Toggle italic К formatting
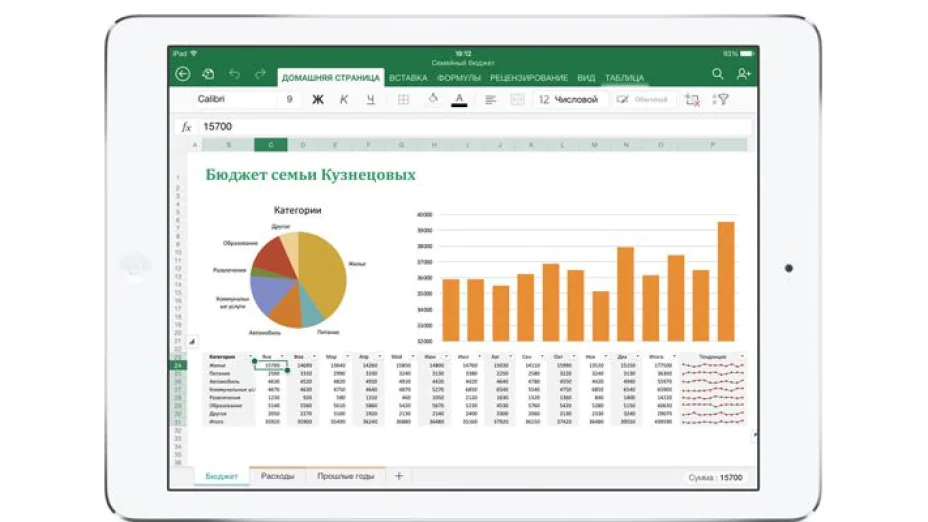This screenshot has width=928, height=522. point(344,99)
